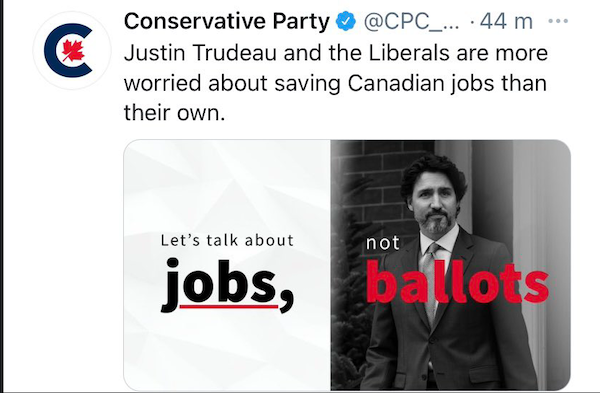Click the white word not in the photo
Image resolution: width=600 pixels, height=393 pixels.
tap(383, 243)
